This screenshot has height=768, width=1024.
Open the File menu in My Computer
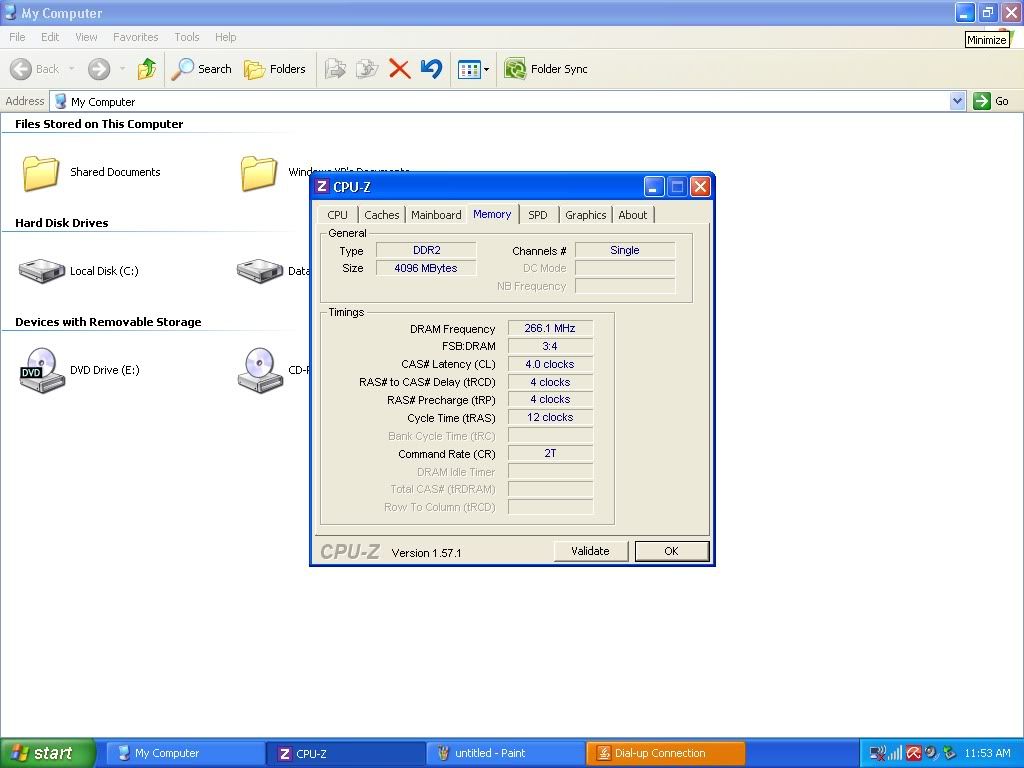pos(17,37)
